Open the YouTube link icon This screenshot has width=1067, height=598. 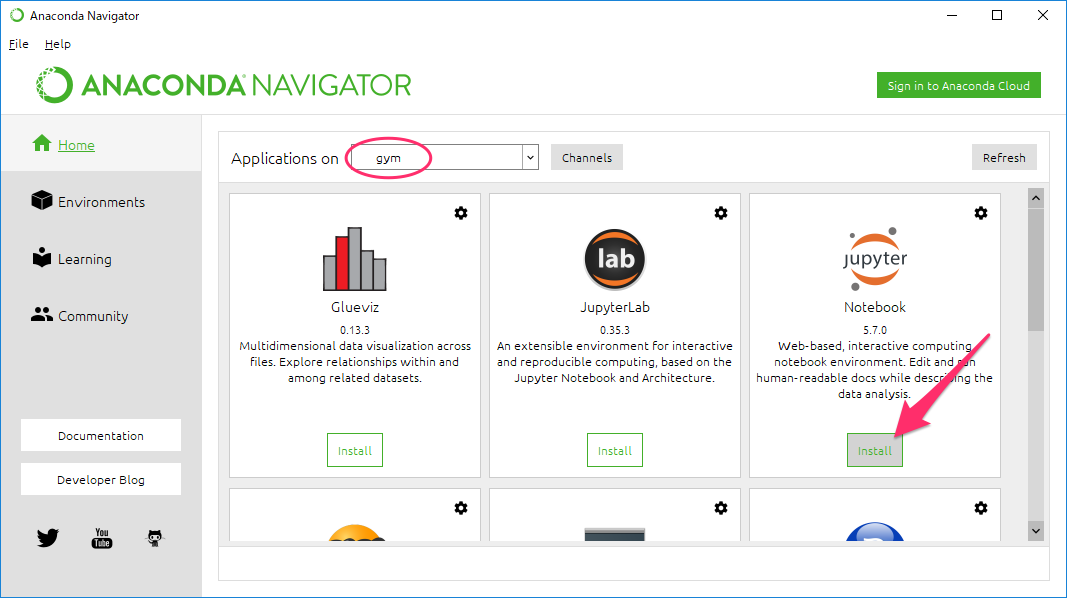(x=101, y=538)
